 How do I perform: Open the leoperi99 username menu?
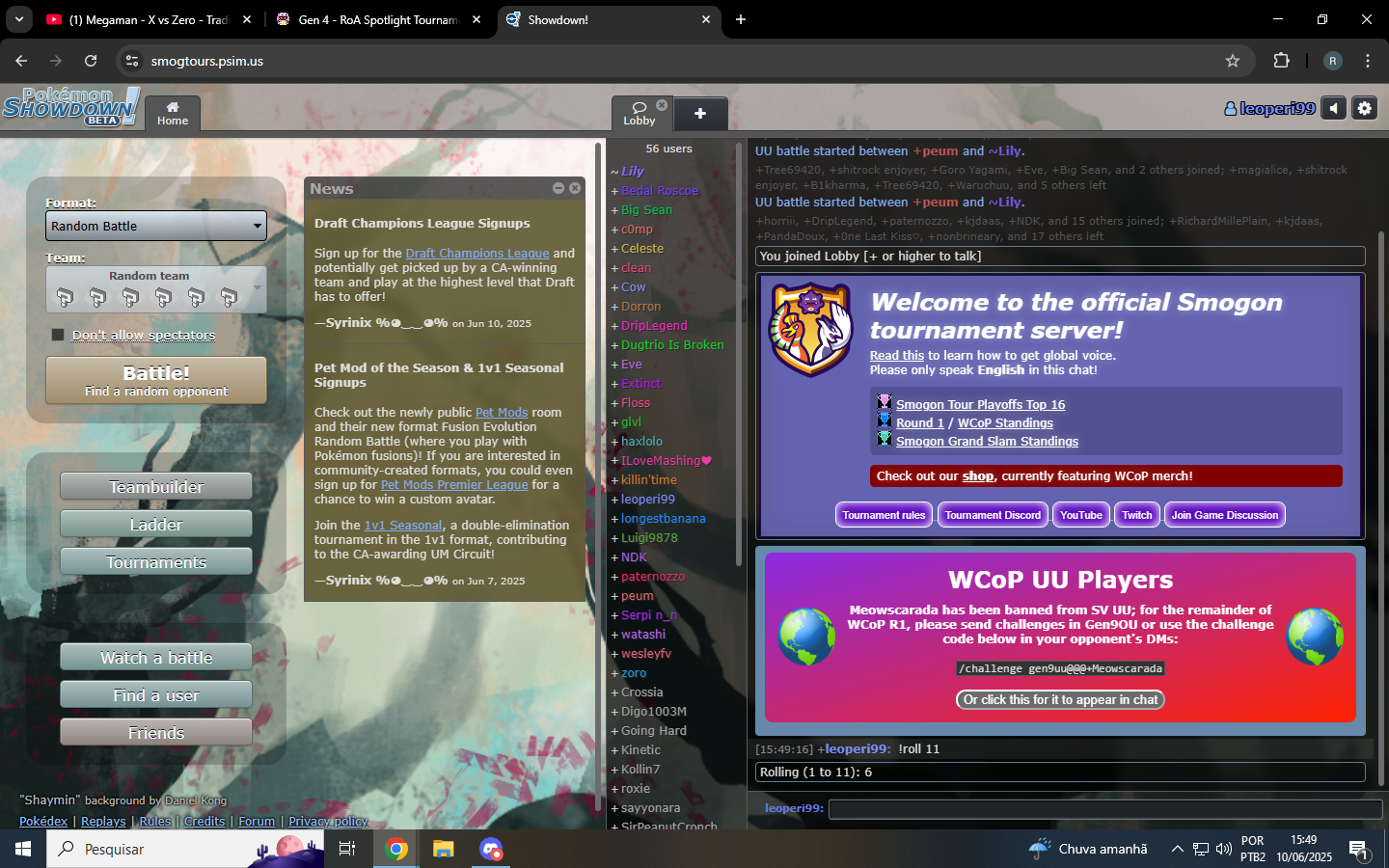pyautogui.click(x=1269, y=109)
